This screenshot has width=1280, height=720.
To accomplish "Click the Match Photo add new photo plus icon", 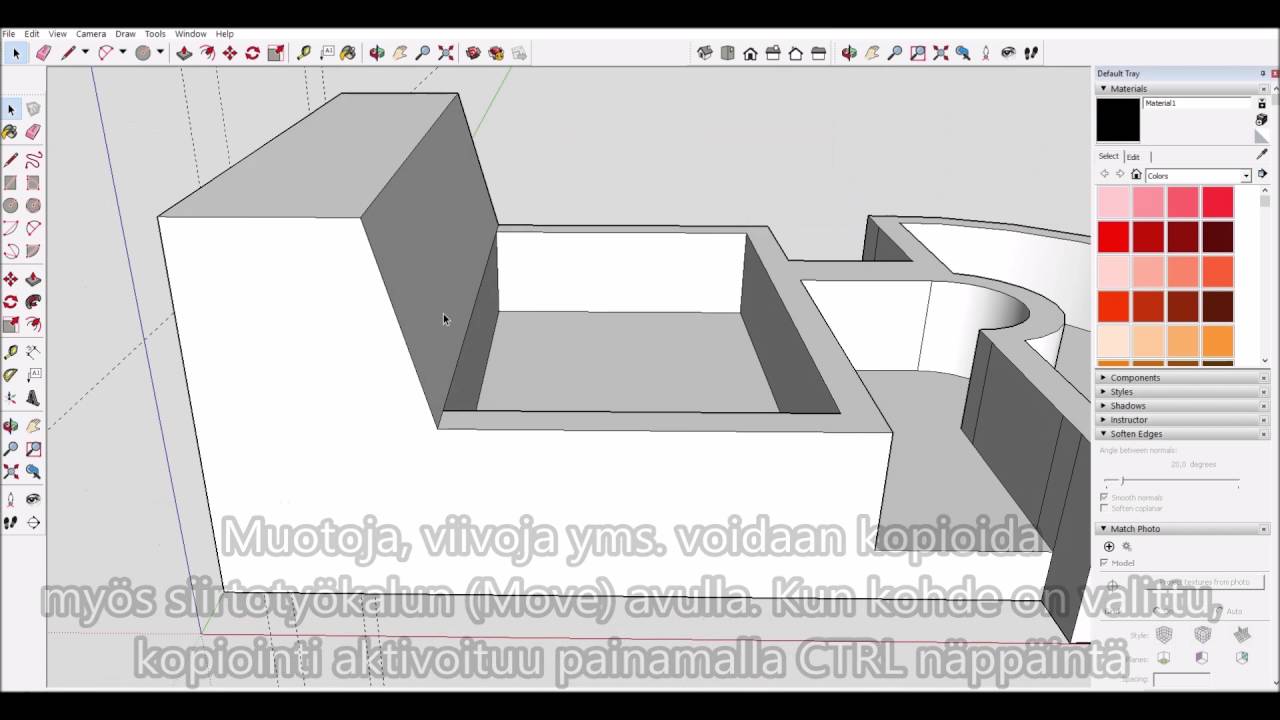I will [x=1109, y=546].
